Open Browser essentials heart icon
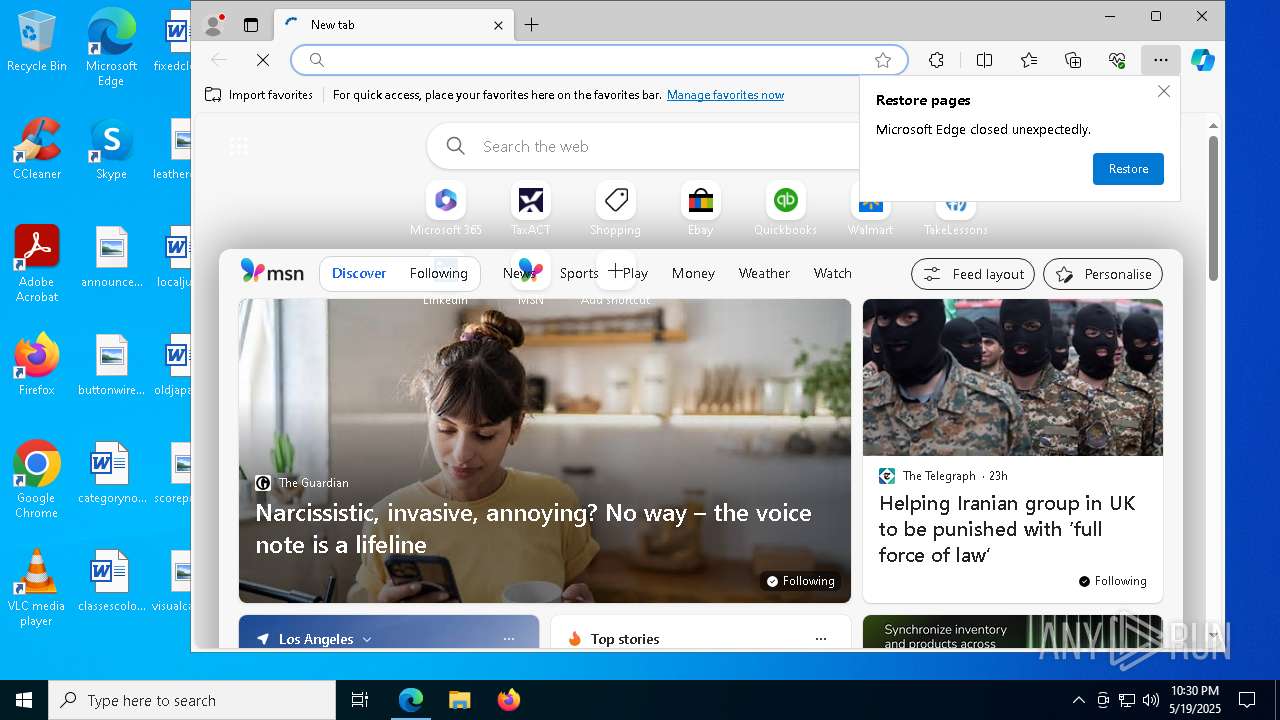The width and height of the screenshot is (1280, 720). 1118,60
